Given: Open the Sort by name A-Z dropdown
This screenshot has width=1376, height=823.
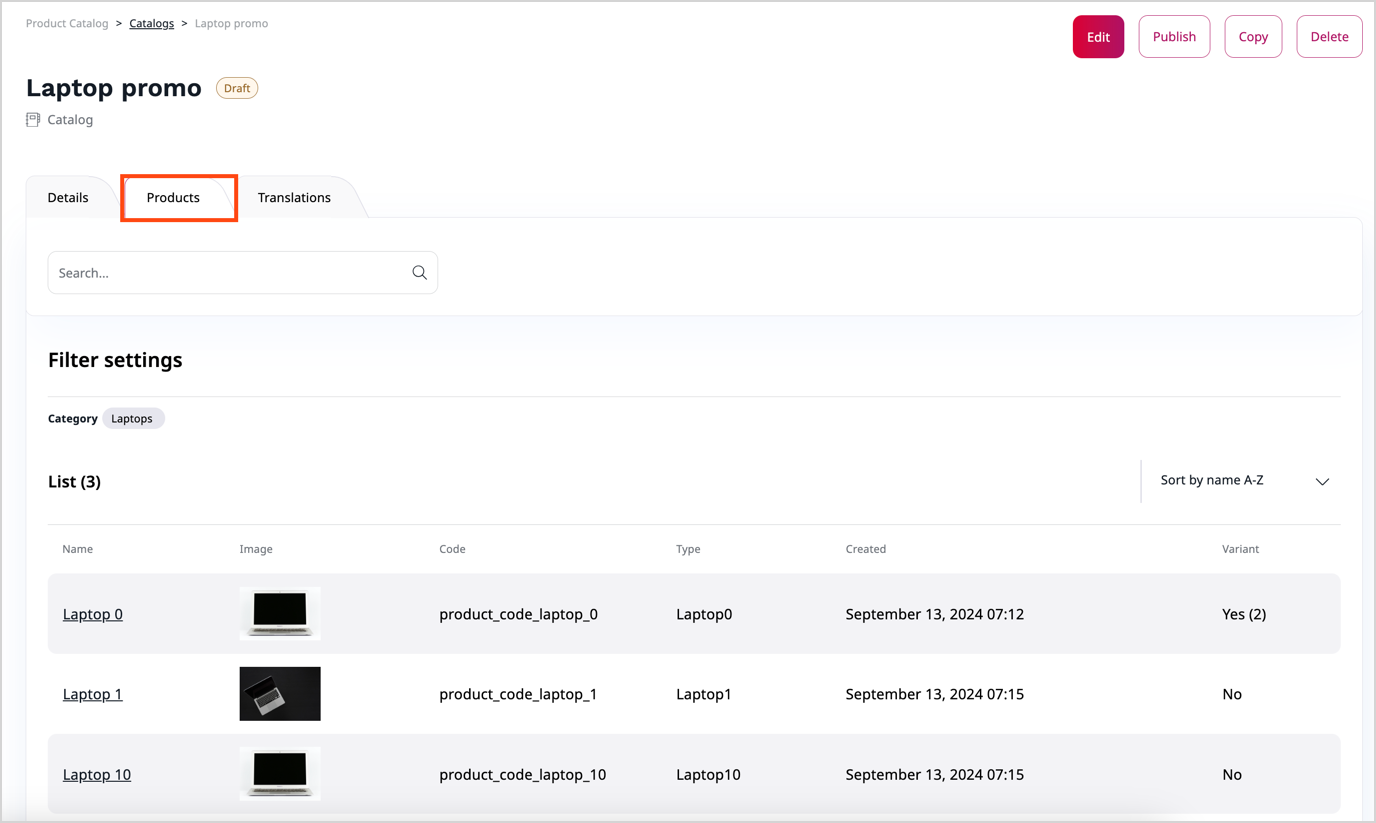Looking at the screenshot, I should click(x=1212, y=481).
